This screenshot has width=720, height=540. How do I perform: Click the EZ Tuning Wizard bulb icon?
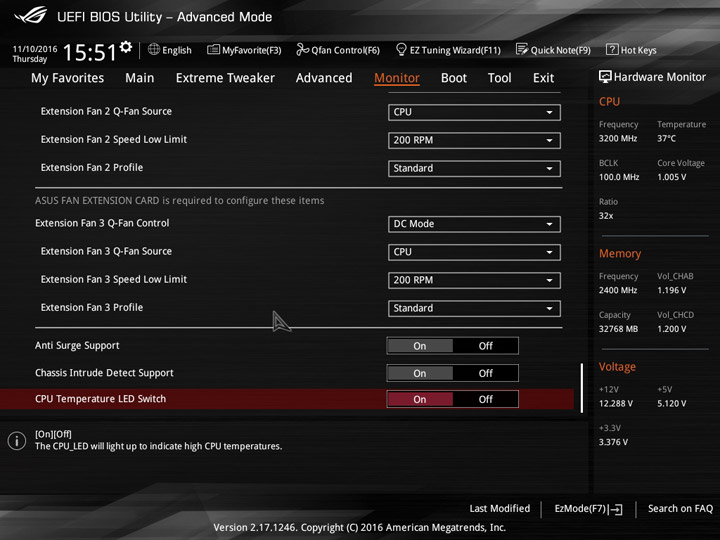(x=401, y=50)
